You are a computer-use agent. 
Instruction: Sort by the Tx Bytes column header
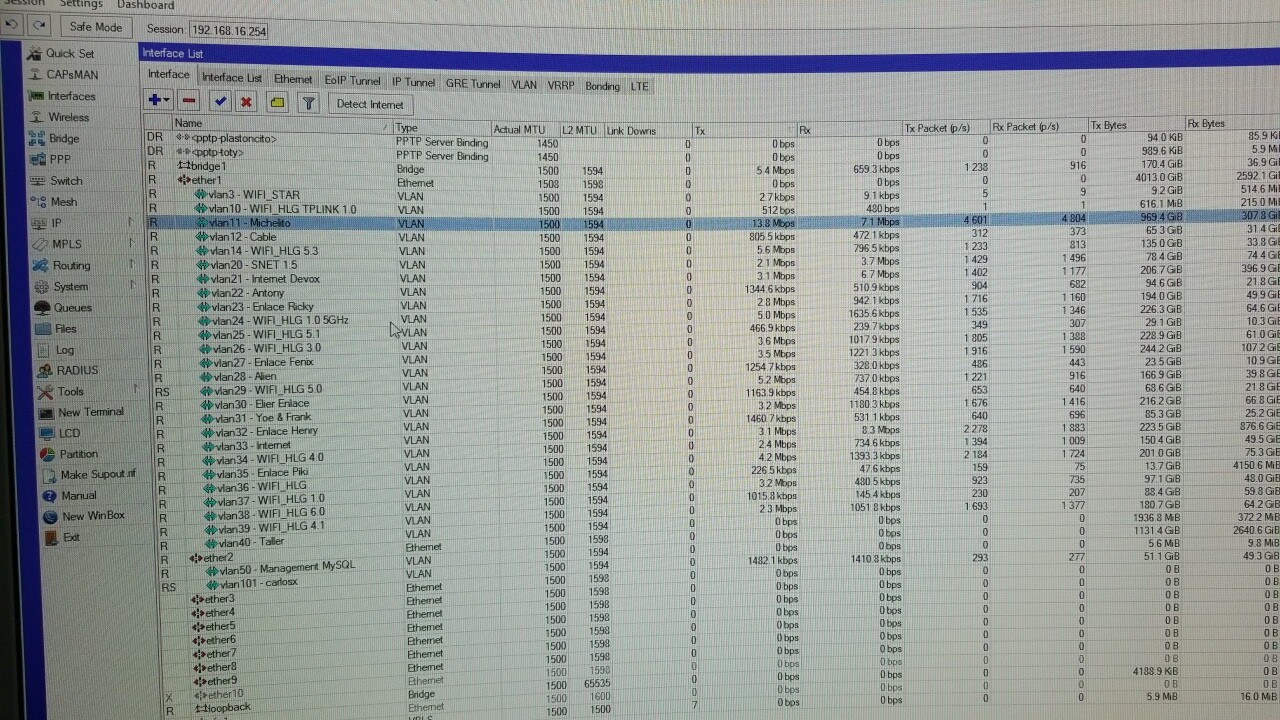point(1136,126)
